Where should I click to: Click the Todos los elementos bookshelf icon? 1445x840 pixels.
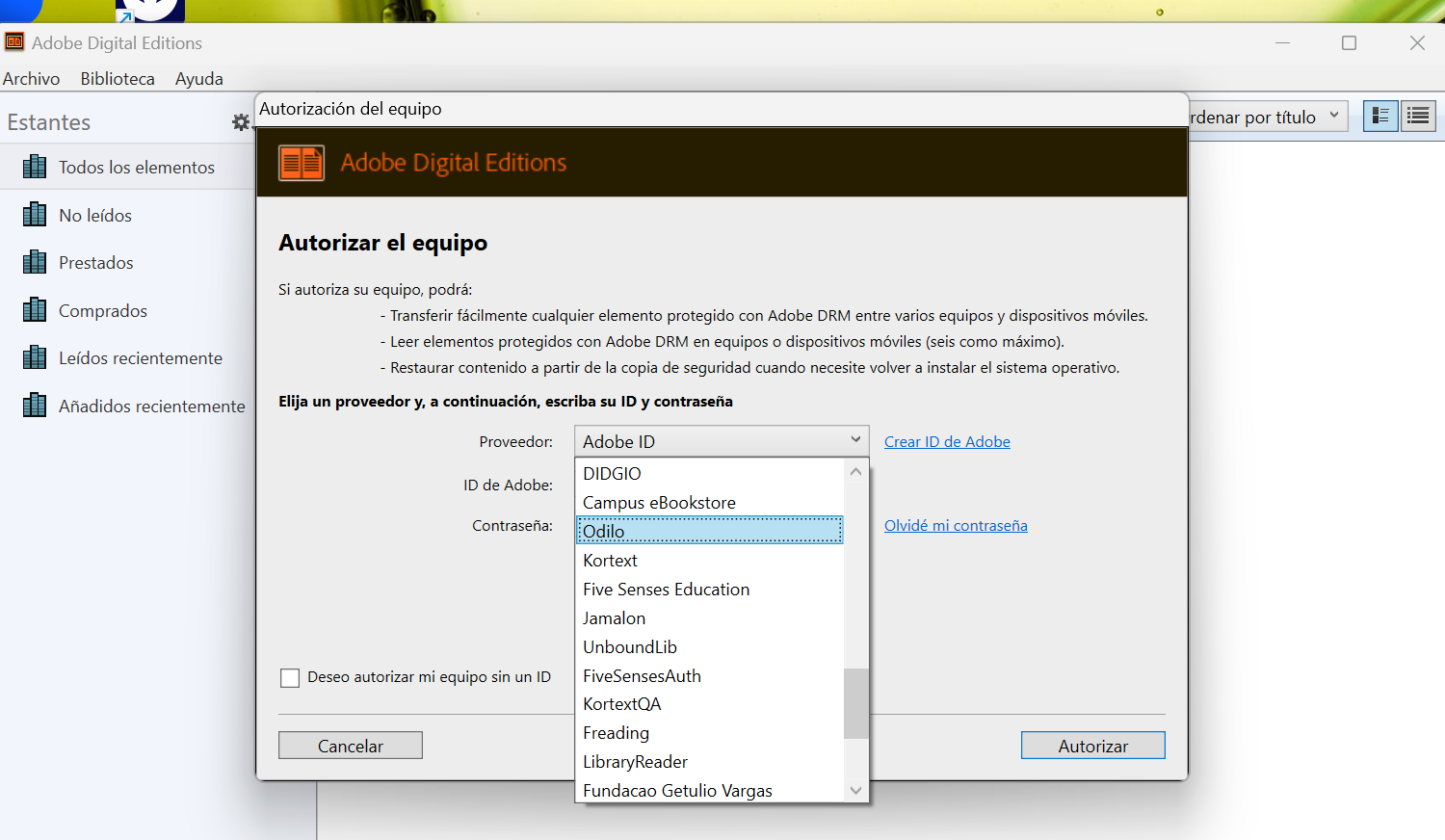point(35,167)
